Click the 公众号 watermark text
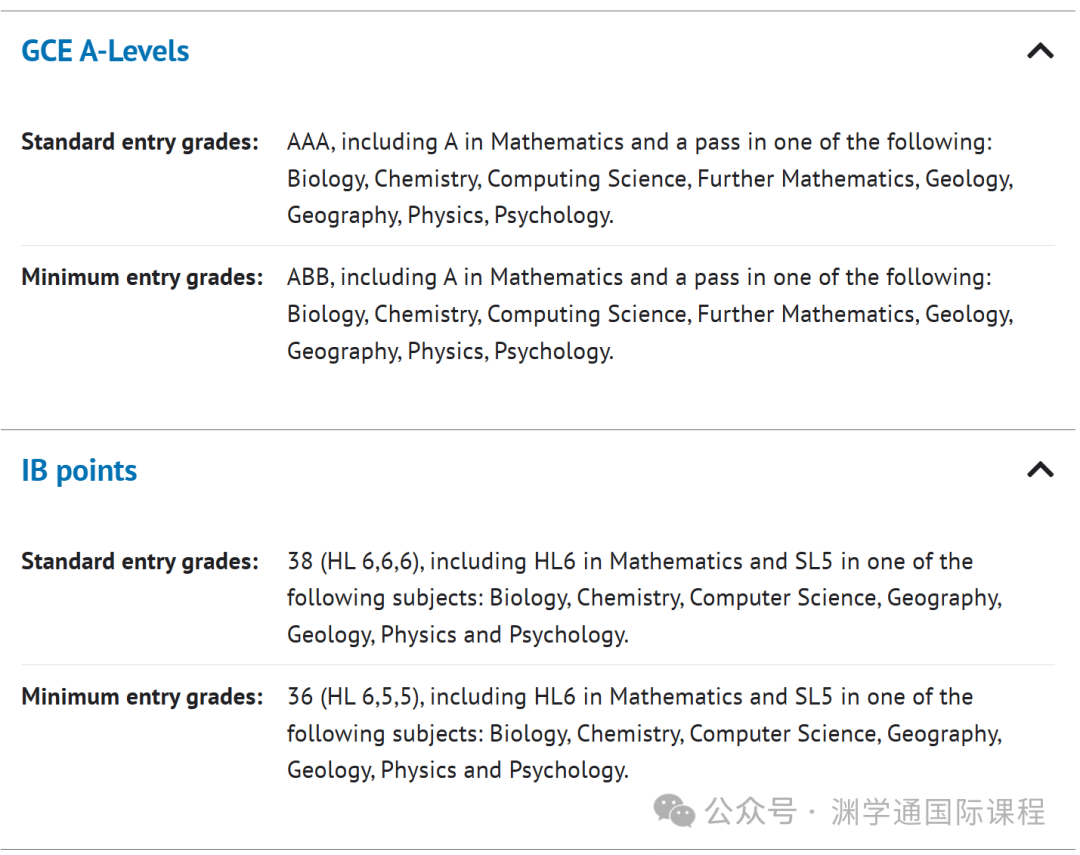 click(x=750, y=811)
